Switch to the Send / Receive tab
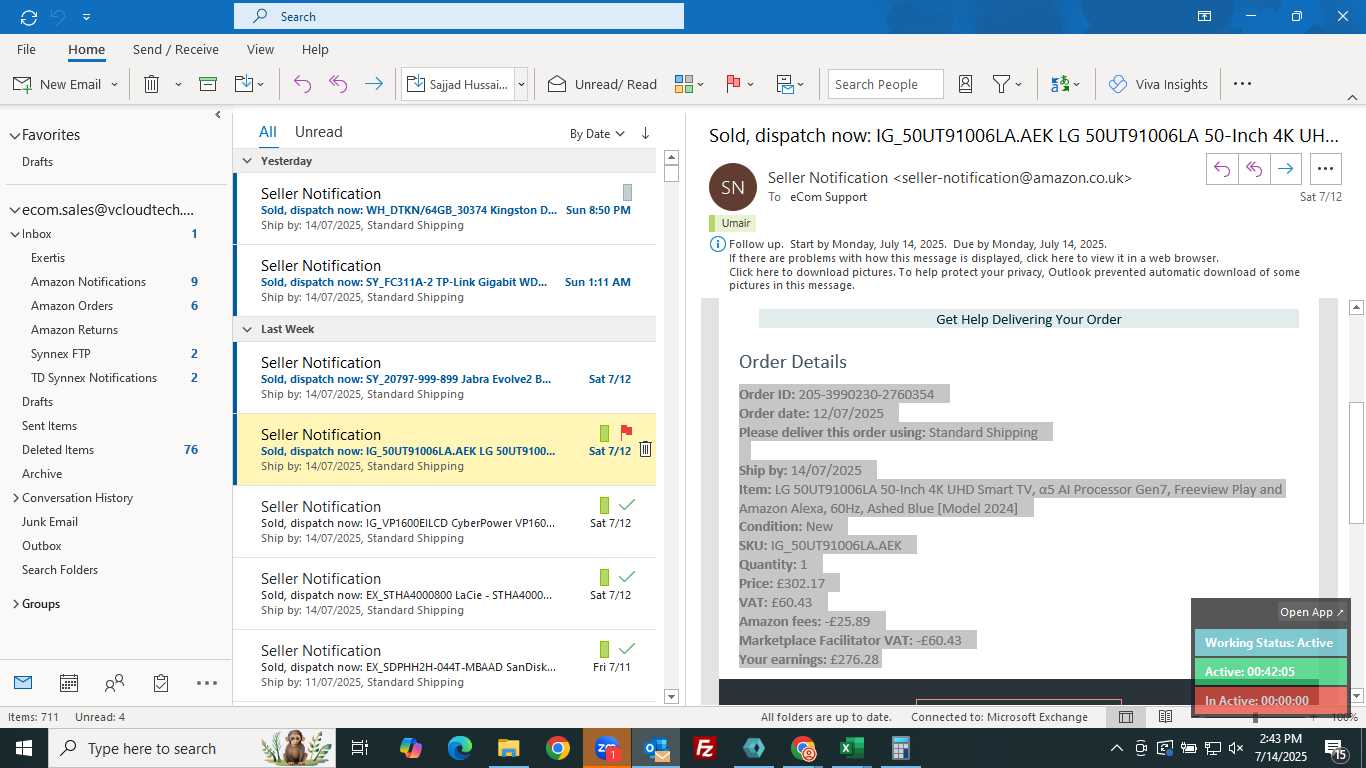The height and width of the screenshot is (768, 1366). point(176,49)
